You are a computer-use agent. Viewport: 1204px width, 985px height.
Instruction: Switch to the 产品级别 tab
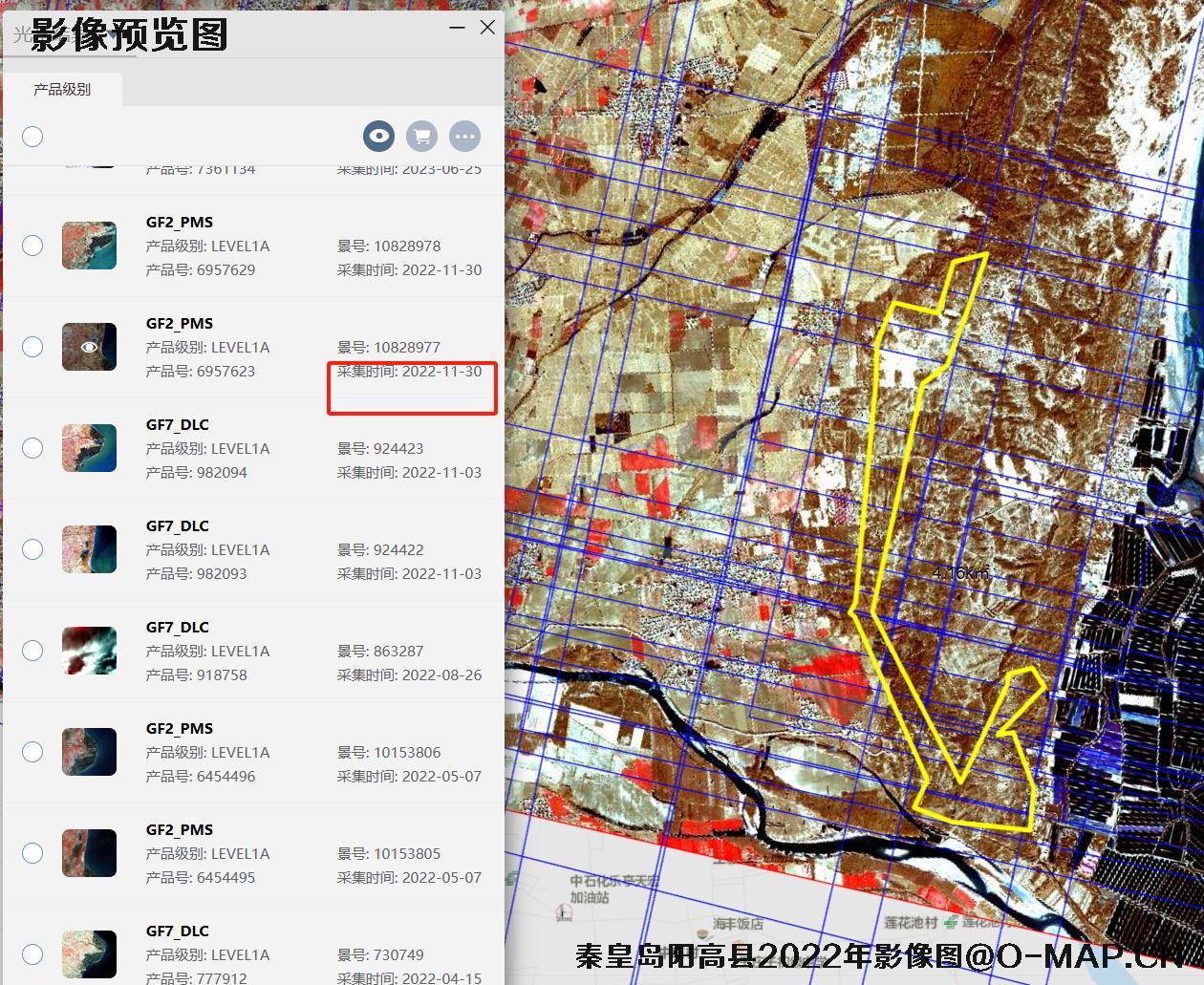pos(62,89)
